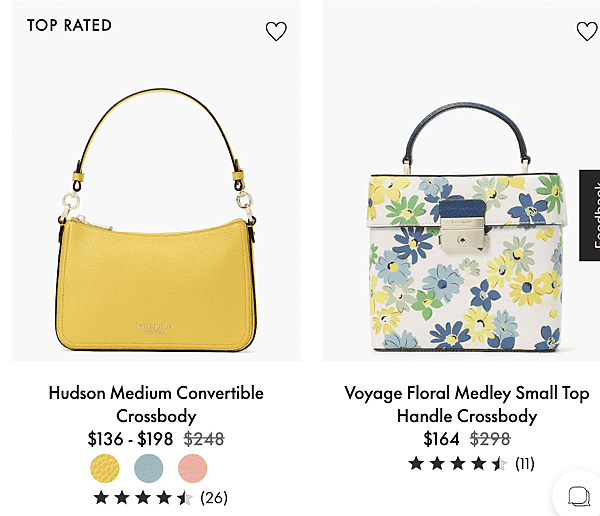
Task: Click the Voyage bag star rating
Action: (x=458, y=464)
